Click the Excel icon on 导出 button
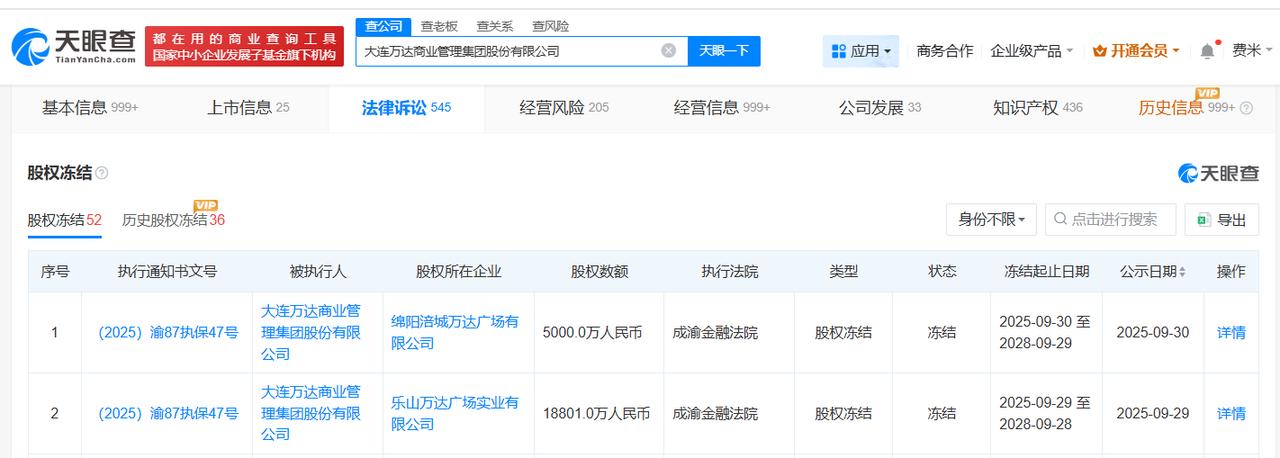The height and width of the screenshot is (458, 1280). [1204, 220]
